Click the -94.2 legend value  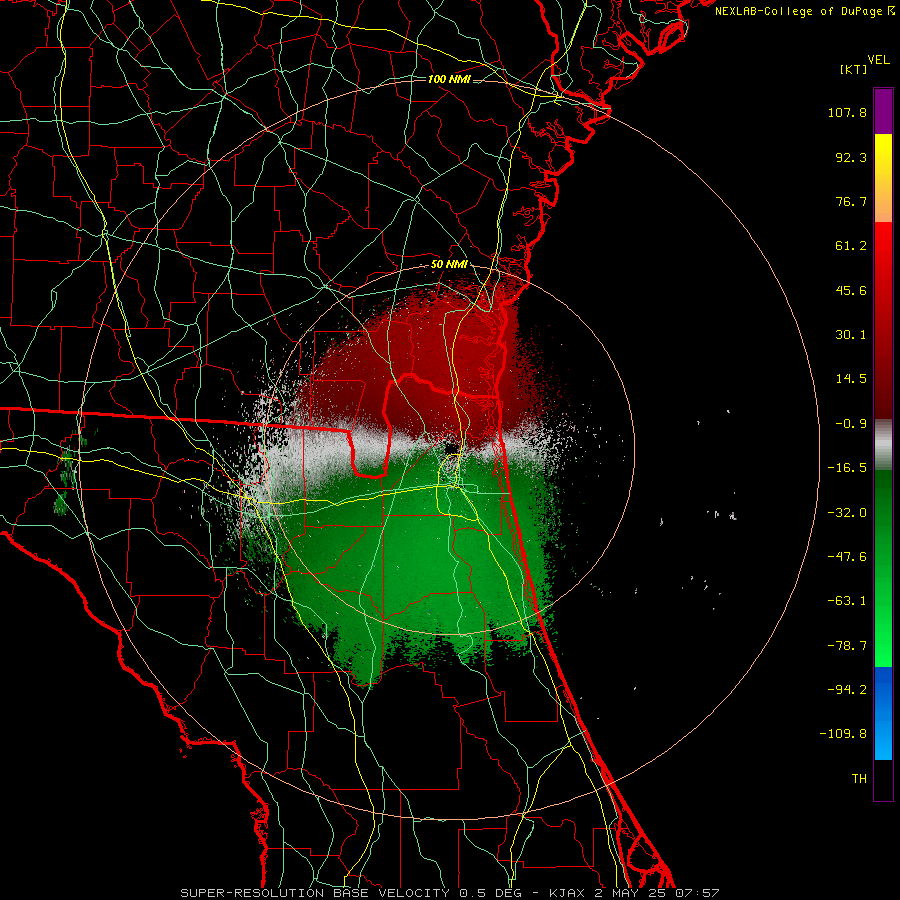(x=847, y=690)
